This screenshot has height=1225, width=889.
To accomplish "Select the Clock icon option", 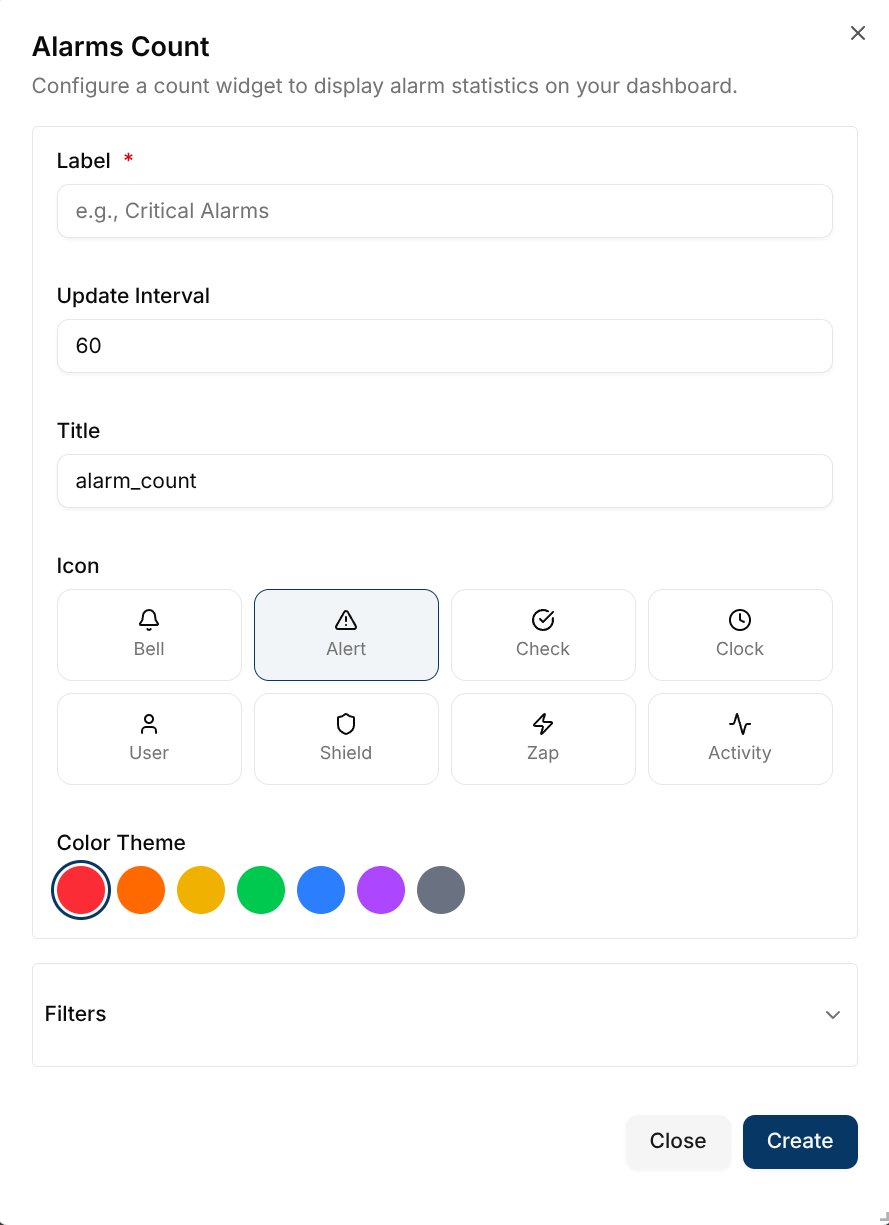I will click(x=740, y=635).
